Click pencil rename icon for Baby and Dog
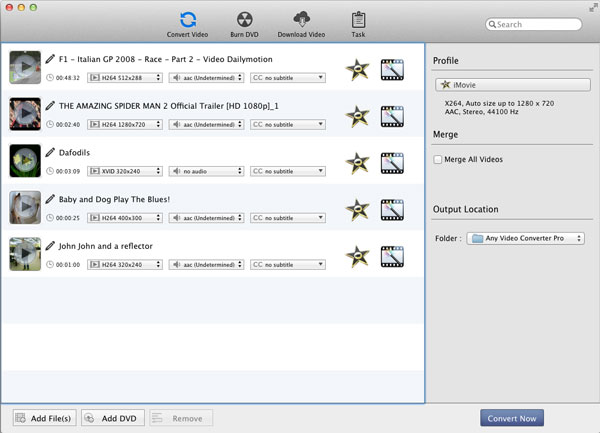Screen dimensions: 600x433 pos(50,199)
